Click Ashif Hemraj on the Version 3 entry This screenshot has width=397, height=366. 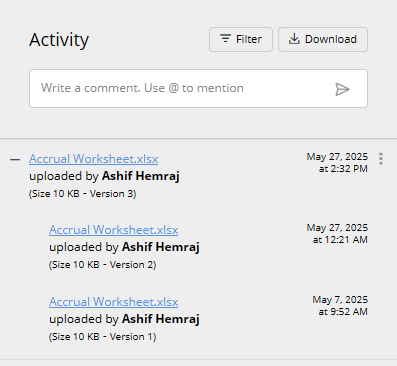[141, 176]
